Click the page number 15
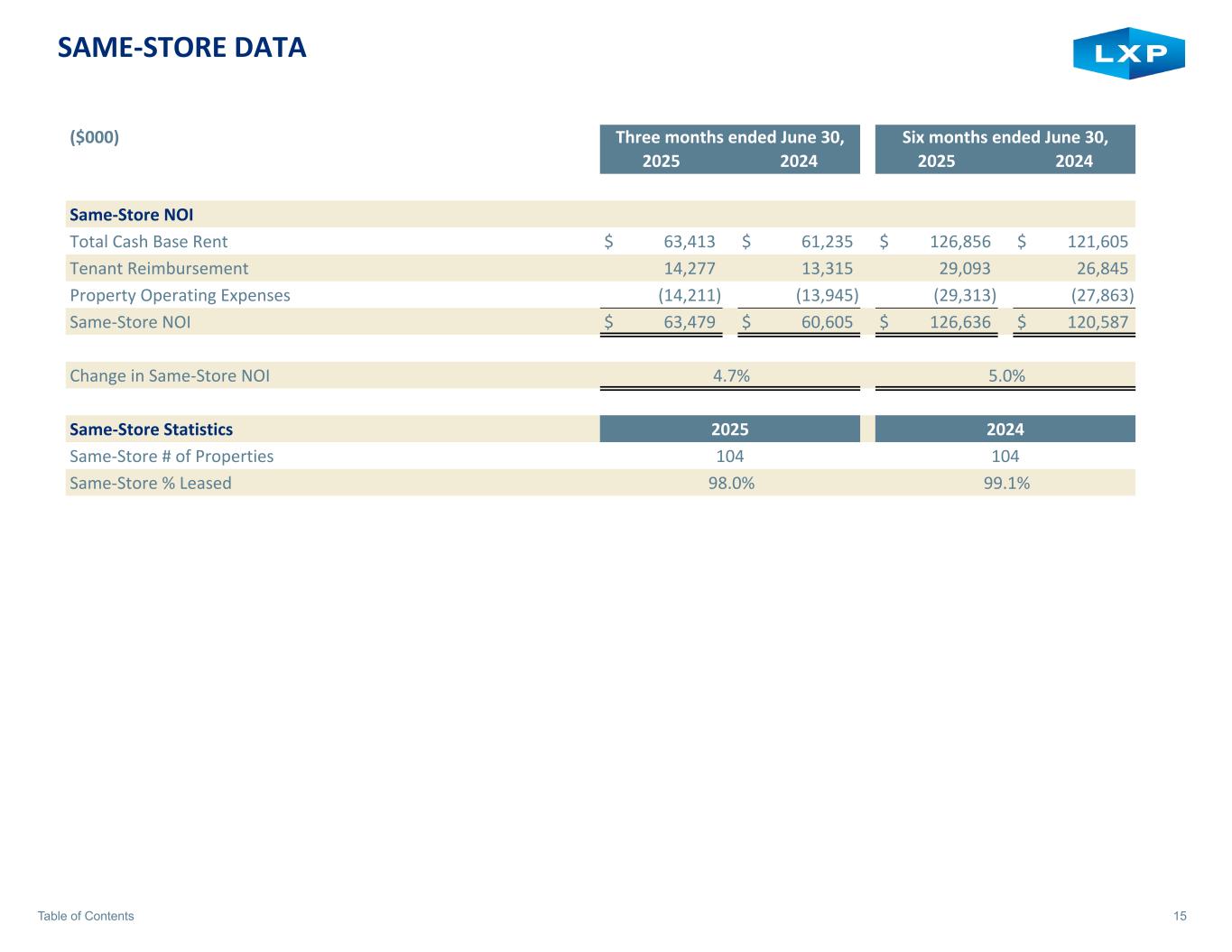 coord(1180,916)
